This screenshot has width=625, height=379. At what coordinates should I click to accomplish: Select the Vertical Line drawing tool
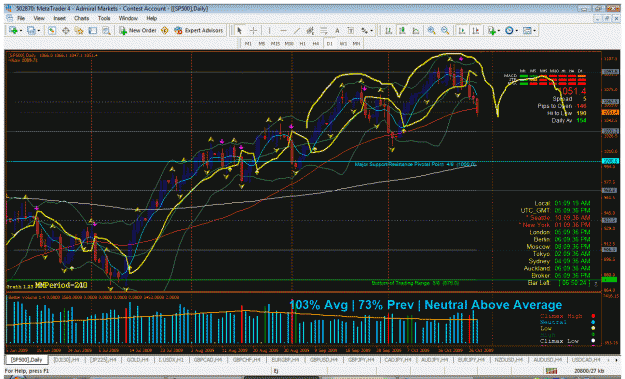pos(269,30)
